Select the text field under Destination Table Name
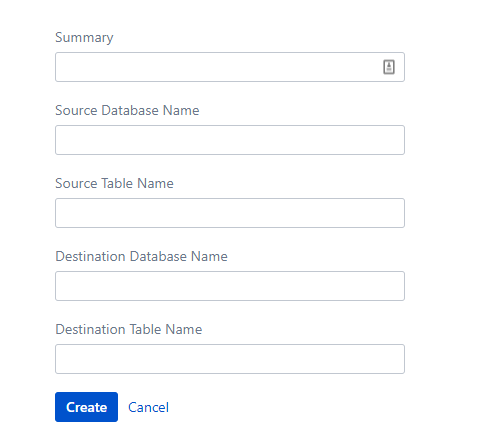The image size is (494, 442). click(230, 359)
